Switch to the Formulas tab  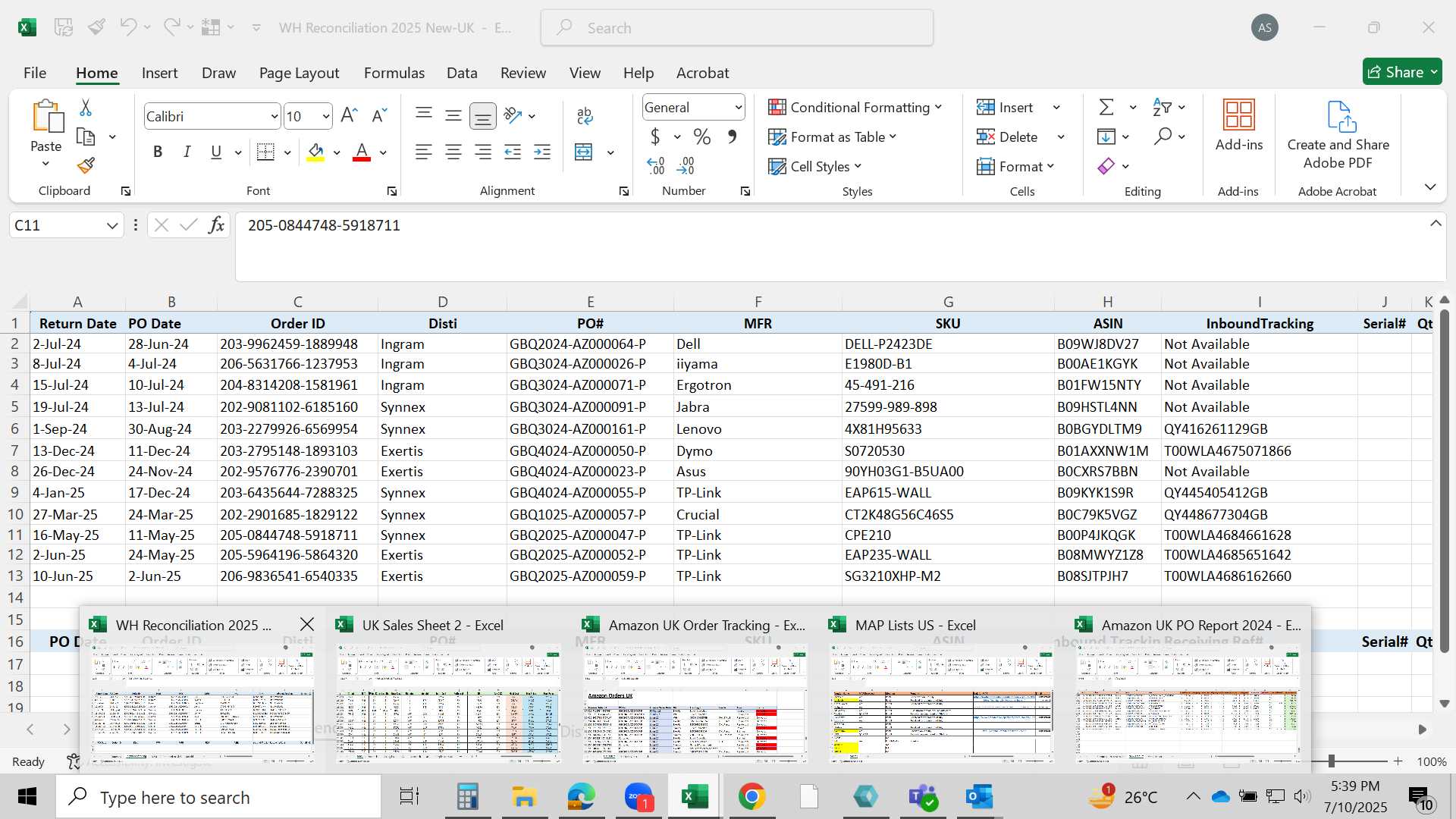(x=394, y=73)
